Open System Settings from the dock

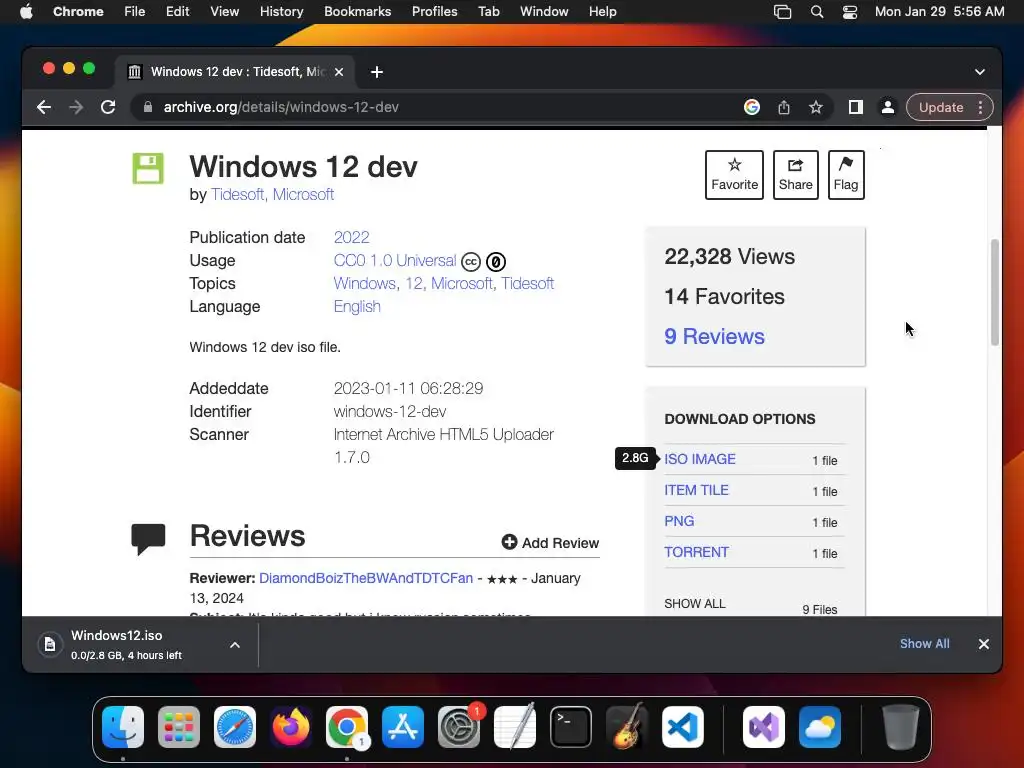pos(458,727)
